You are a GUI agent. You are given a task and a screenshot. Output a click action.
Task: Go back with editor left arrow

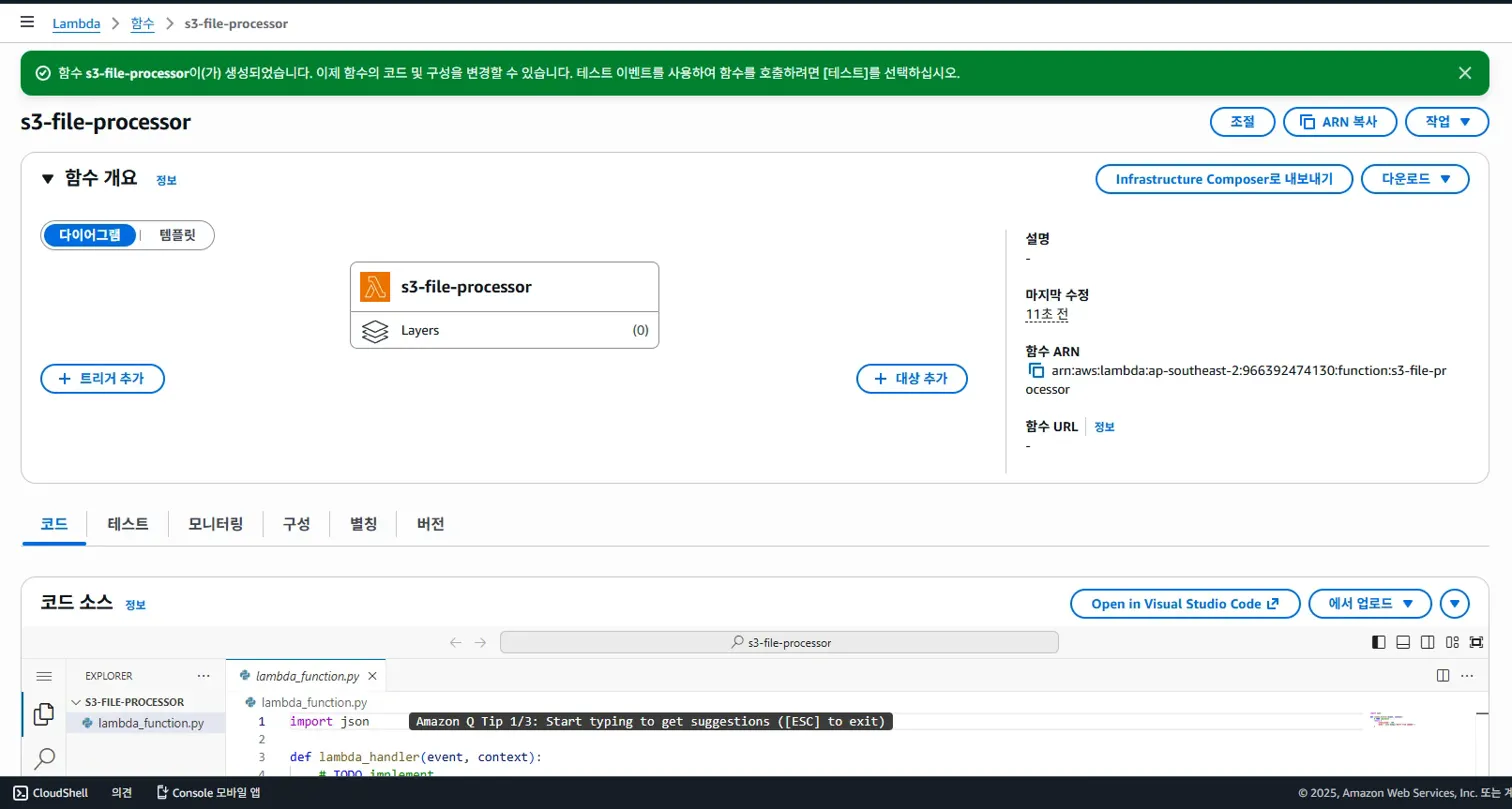click(x=456, y=643)
